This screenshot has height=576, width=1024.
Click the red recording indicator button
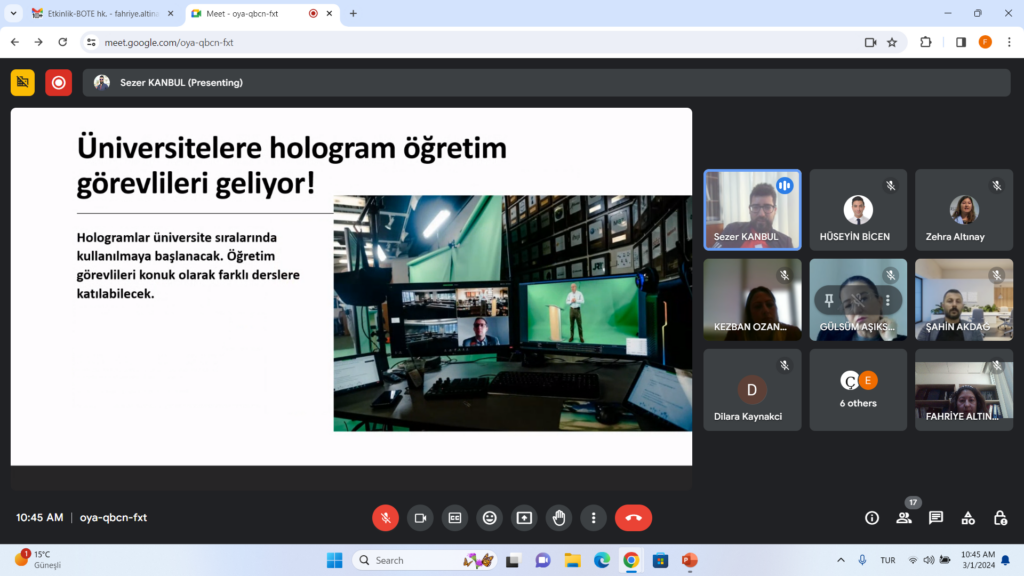point(58,83)
